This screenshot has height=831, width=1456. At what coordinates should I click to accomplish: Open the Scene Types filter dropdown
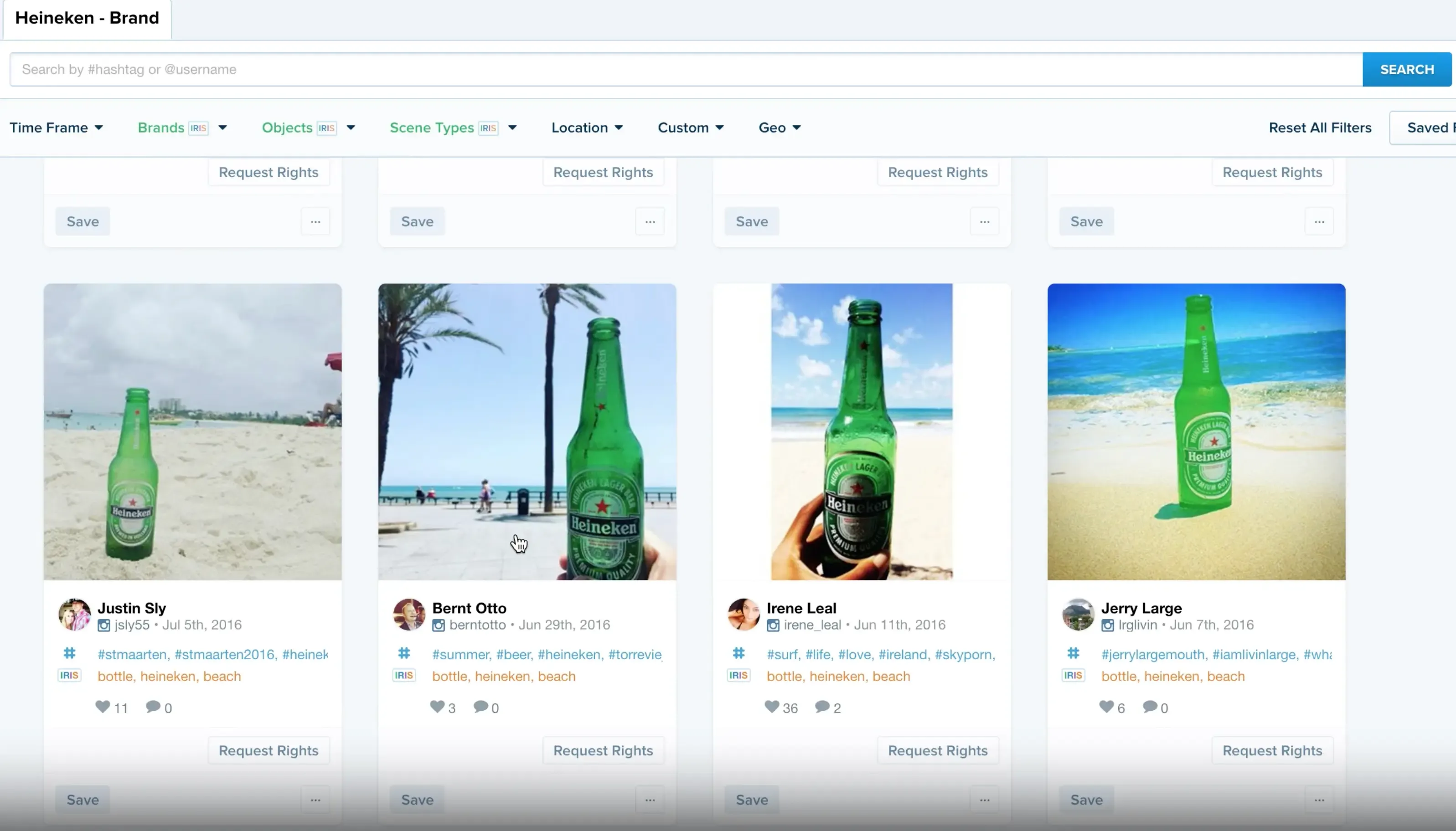pyautogui.click(x=454, y=127)
